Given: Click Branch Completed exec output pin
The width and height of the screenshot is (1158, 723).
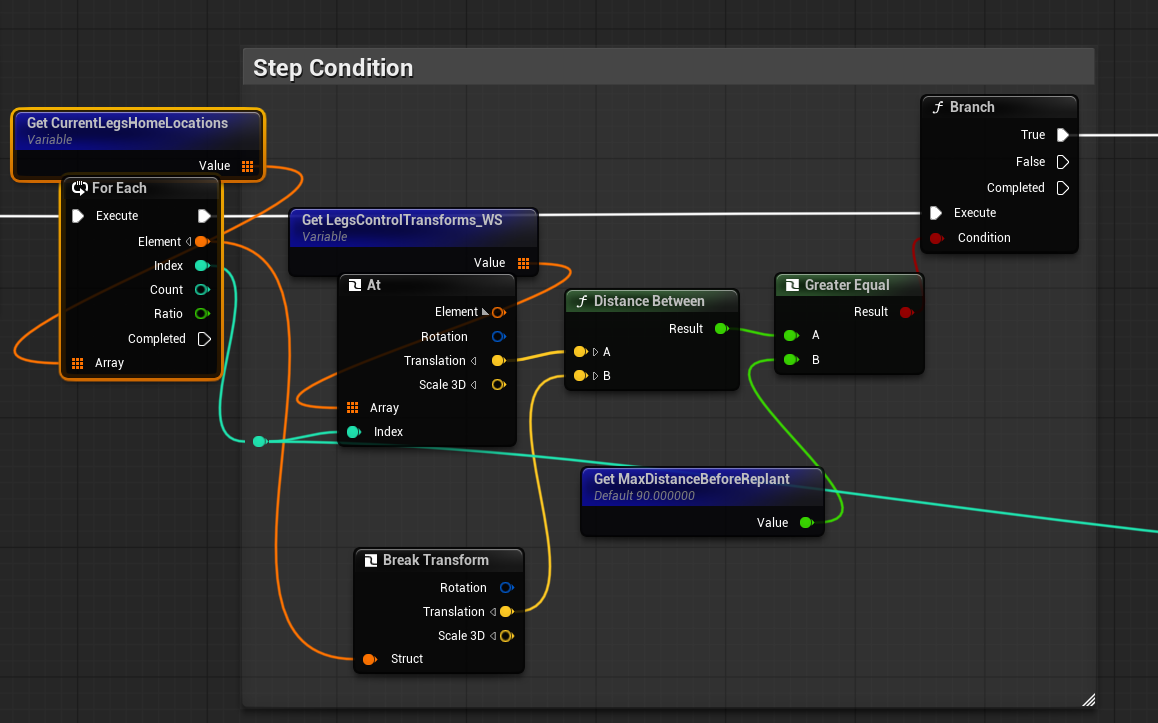Looking at the screenshot, I should pyautogui.click(x=1063, y=188).
